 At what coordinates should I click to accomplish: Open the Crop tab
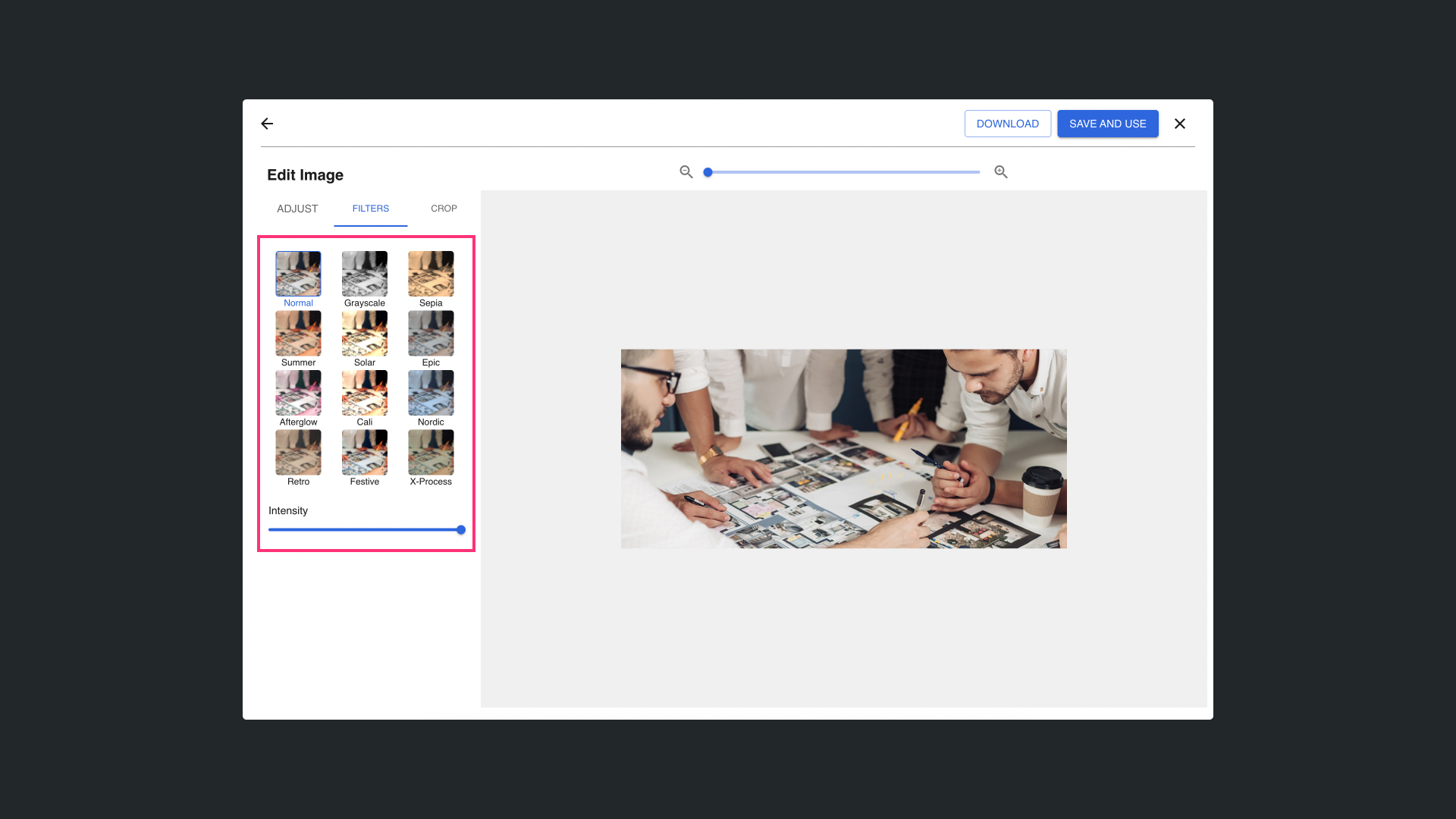click(444, 209)
